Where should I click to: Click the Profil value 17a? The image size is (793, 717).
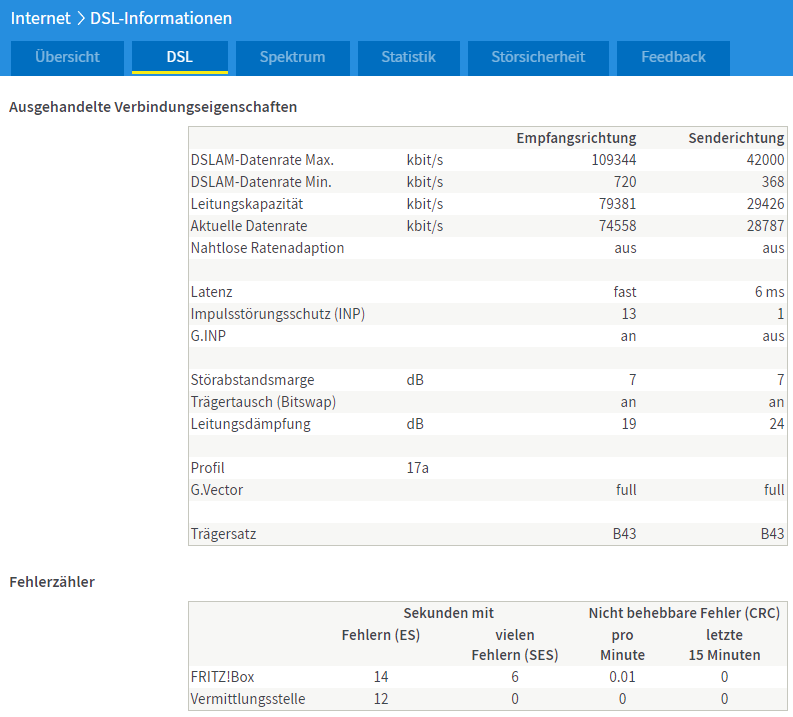(x=418, y=468)
